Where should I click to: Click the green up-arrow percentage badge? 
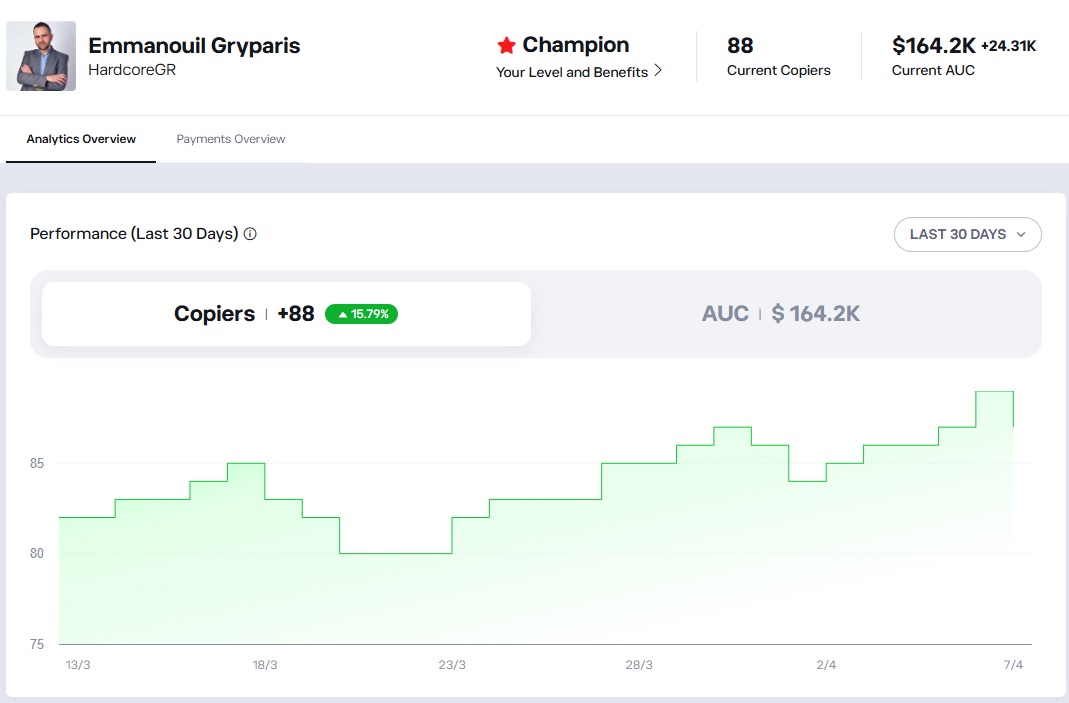[x=360, y=313]
